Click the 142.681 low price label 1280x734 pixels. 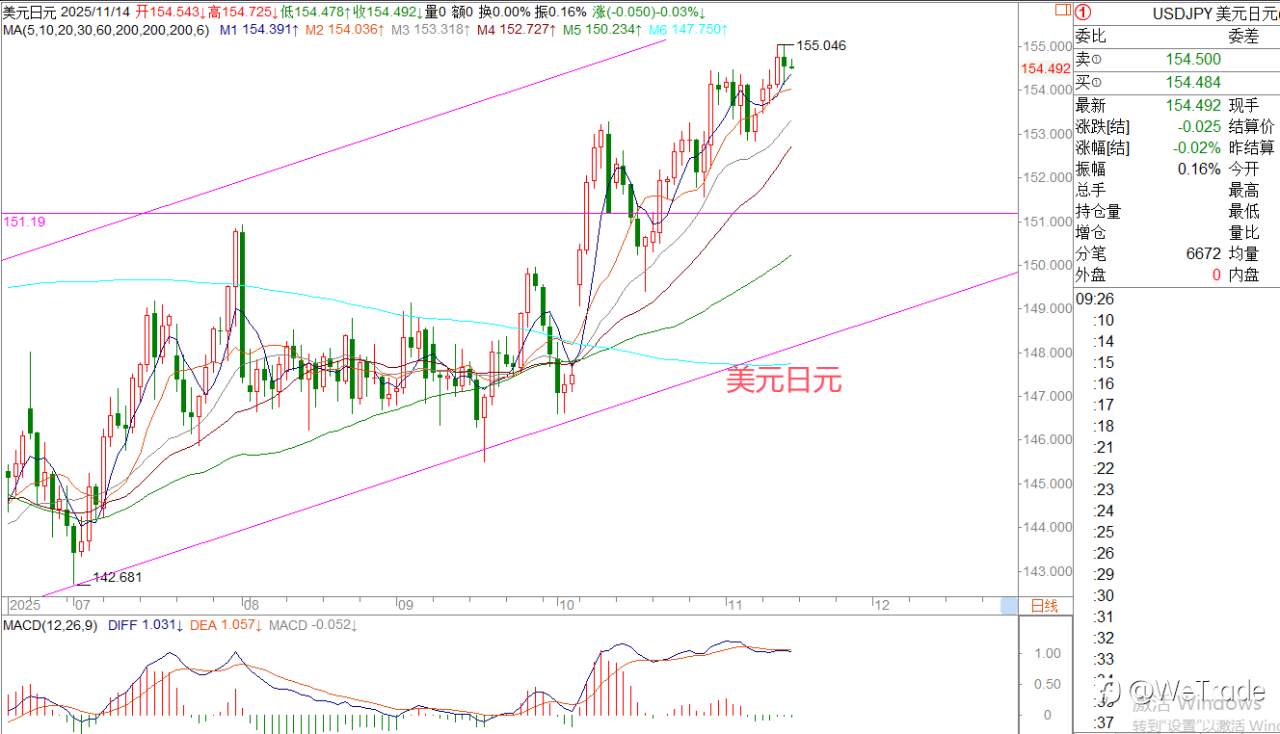pyautogui.click(x=118, y=577)
